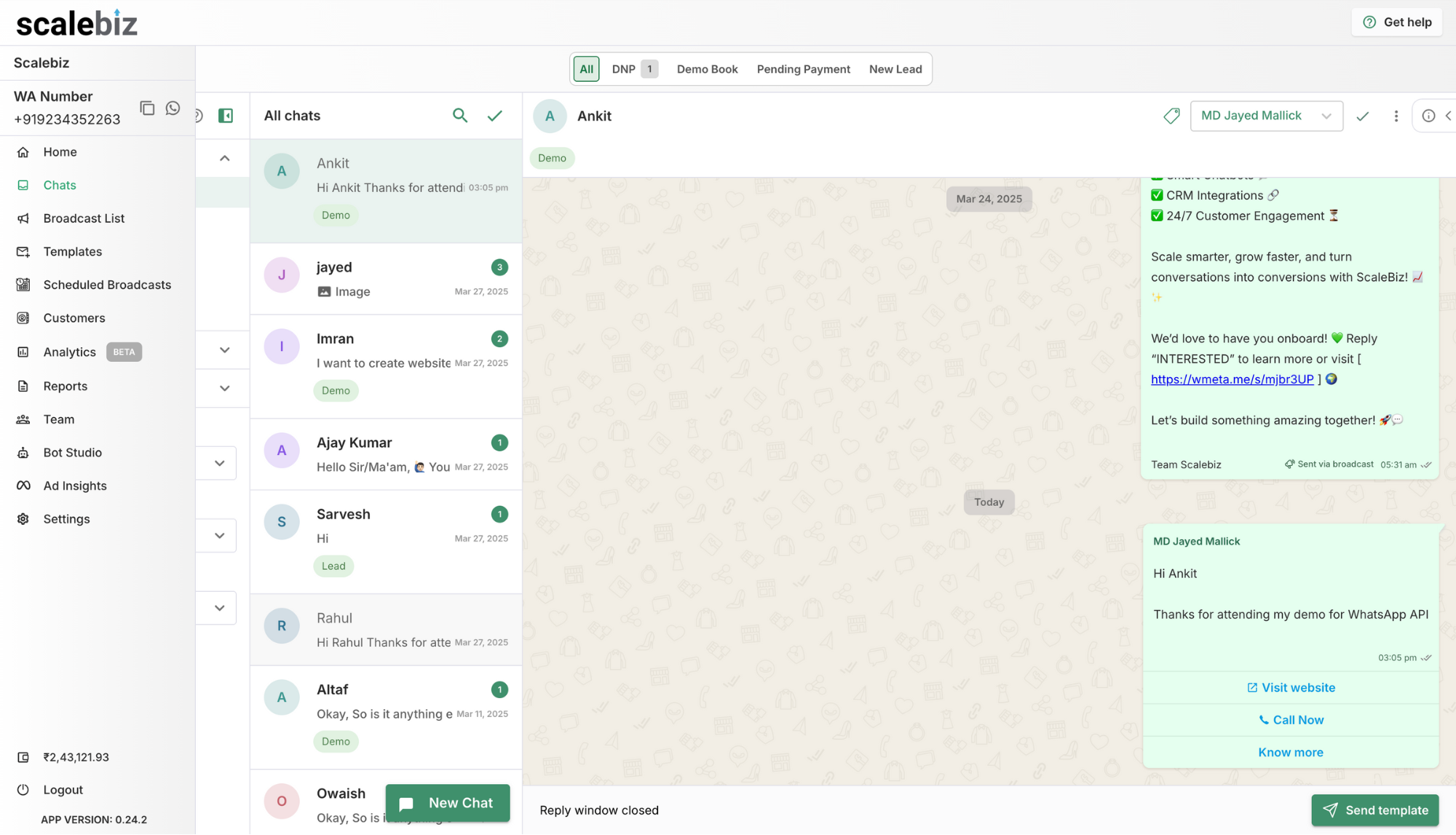
Task: Click the tag label icon in chat header
Action: (x=1171, y=116)
